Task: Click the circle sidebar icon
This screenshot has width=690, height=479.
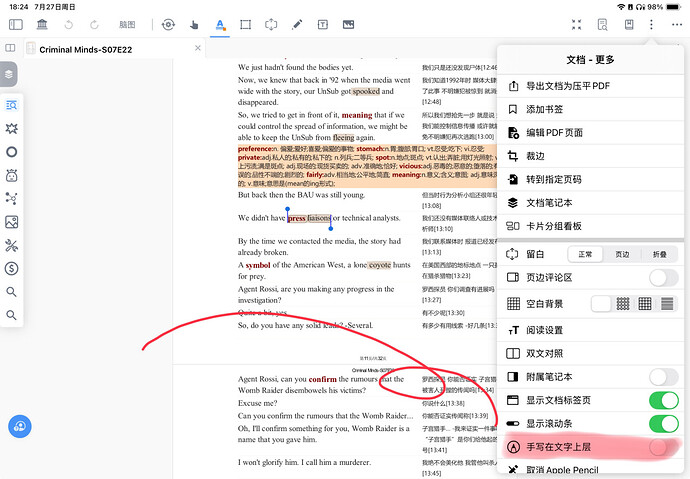Action: coord(11,152)
